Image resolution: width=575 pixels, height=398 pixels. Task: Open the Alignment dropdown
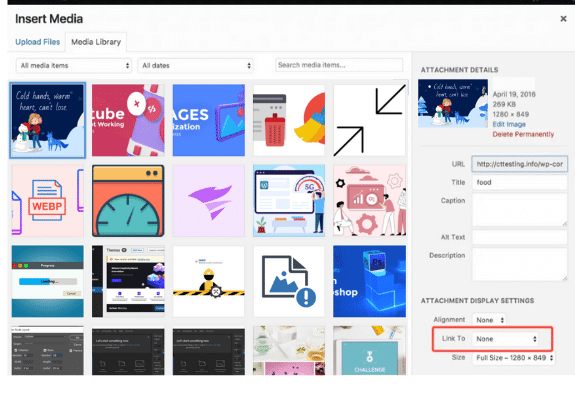pos(489,320)
